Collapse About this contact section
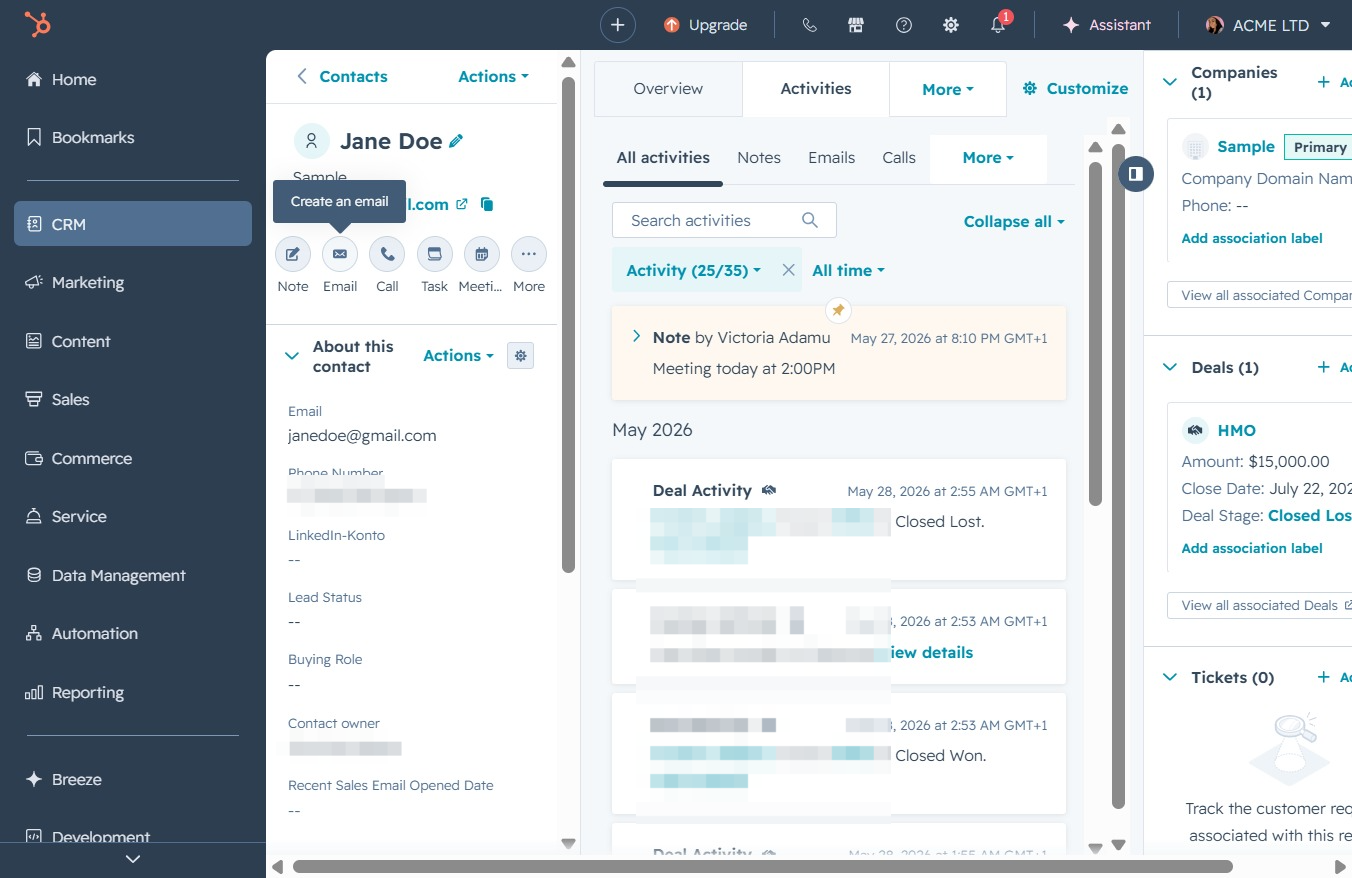Screen dimensions: 1352x878 pyautogui.click(x=292, y=356)
